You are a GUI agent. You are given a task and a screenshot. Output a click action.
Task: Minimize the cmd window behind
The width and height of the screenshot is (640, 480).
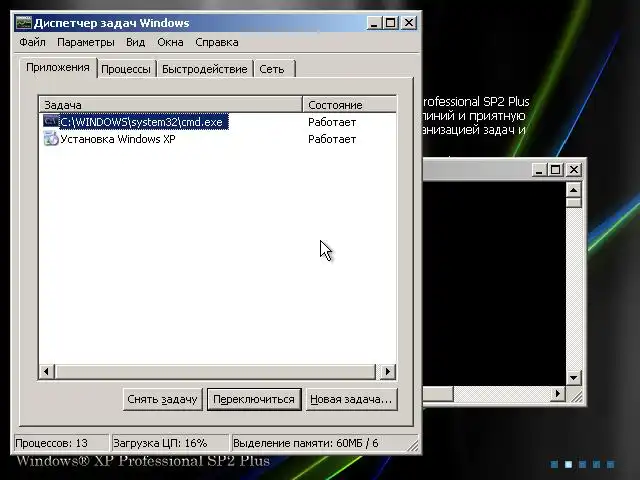click(539, 169)
